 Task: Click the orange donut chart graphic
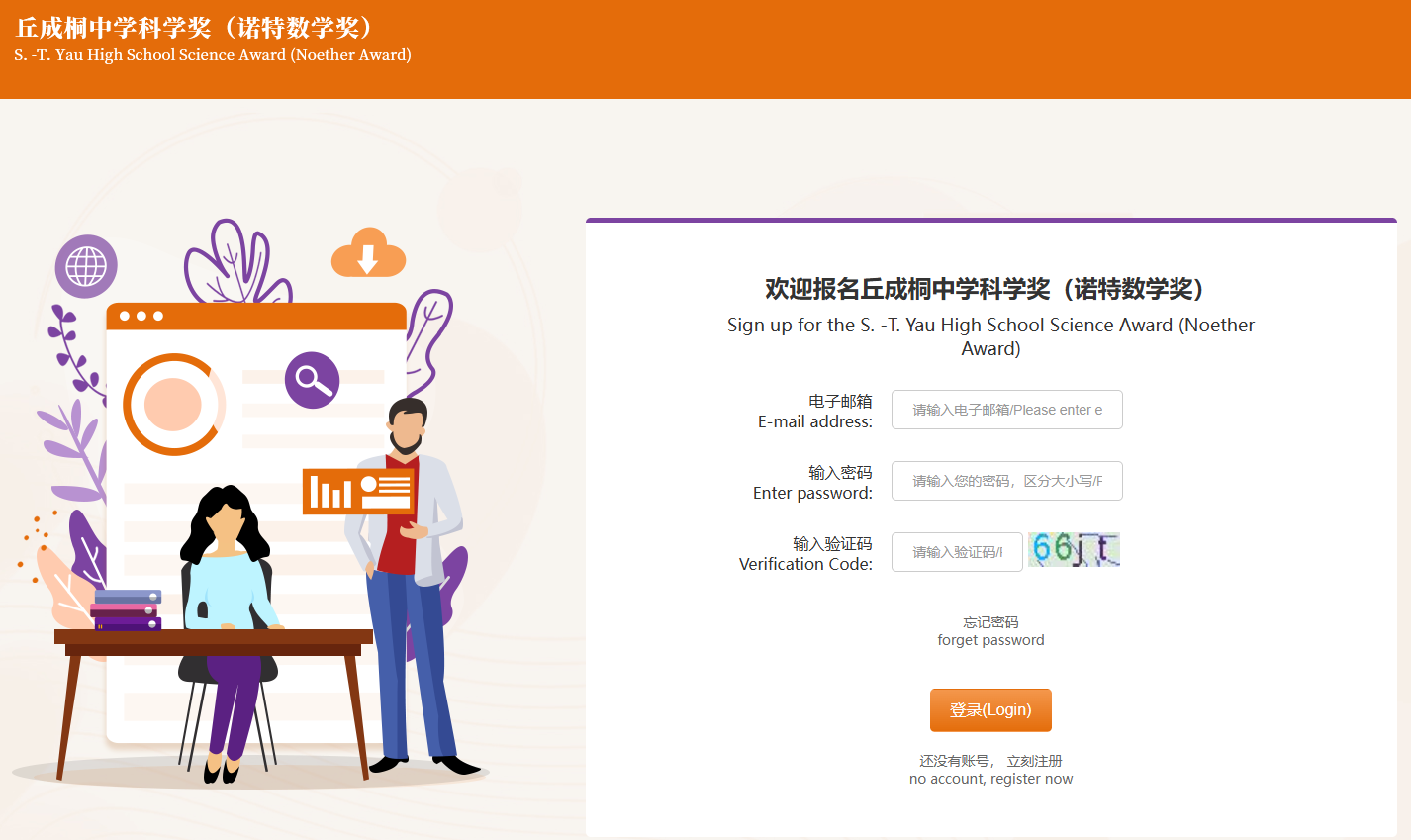pos(174,404)
